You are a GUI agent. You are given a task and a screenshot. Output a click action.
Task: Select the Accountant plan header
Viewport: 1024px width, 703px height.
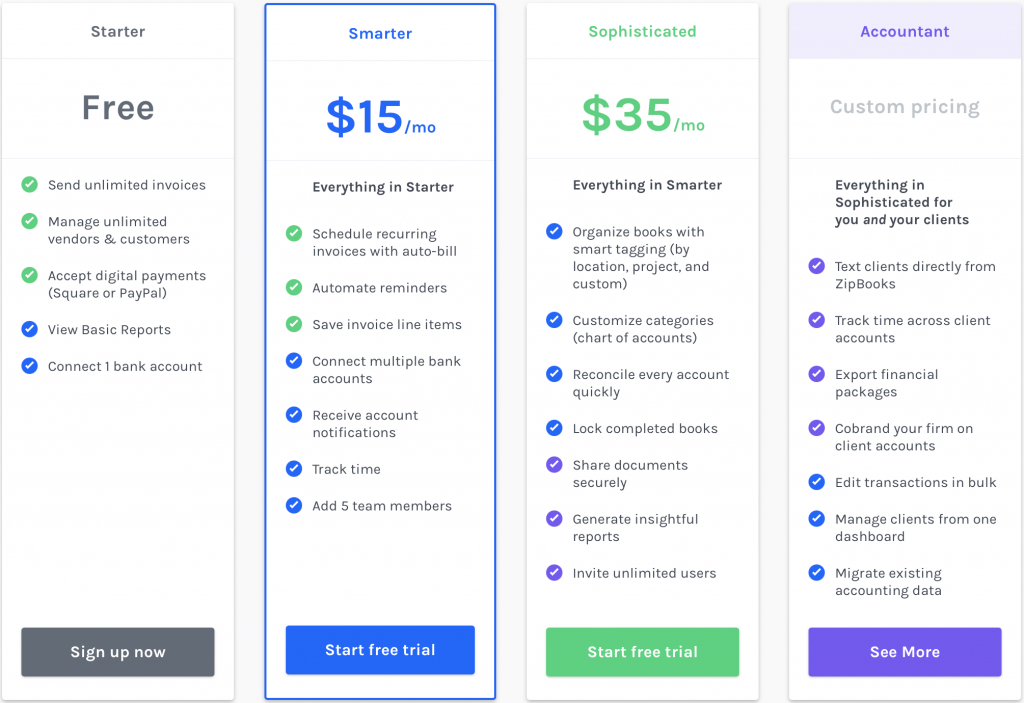point(904,31)
